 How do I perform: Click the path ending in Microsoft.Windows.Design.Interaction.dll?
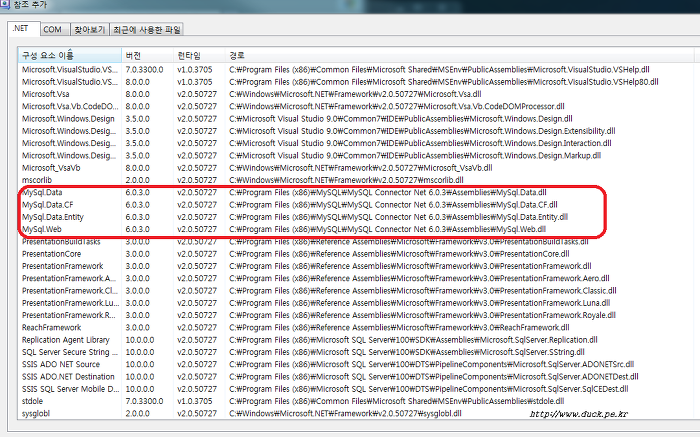421,143
